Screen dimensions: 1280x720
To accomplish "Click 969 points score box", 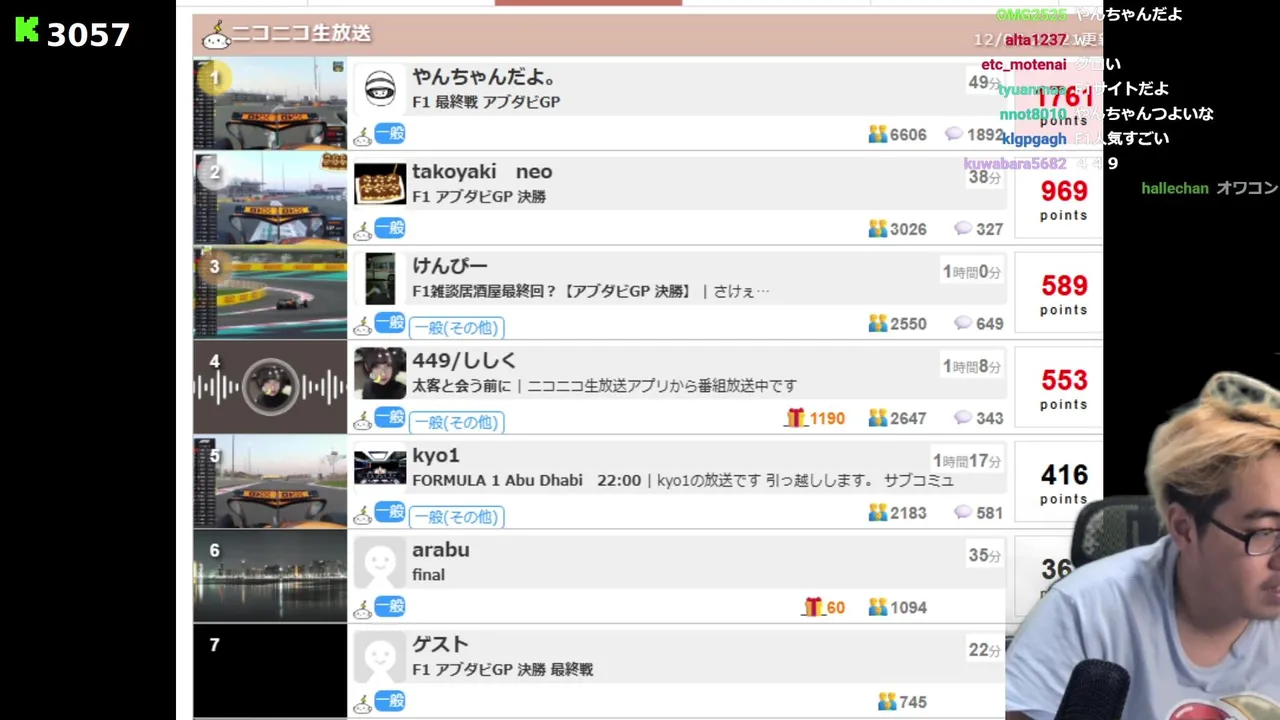I will tap(1058, 198).
